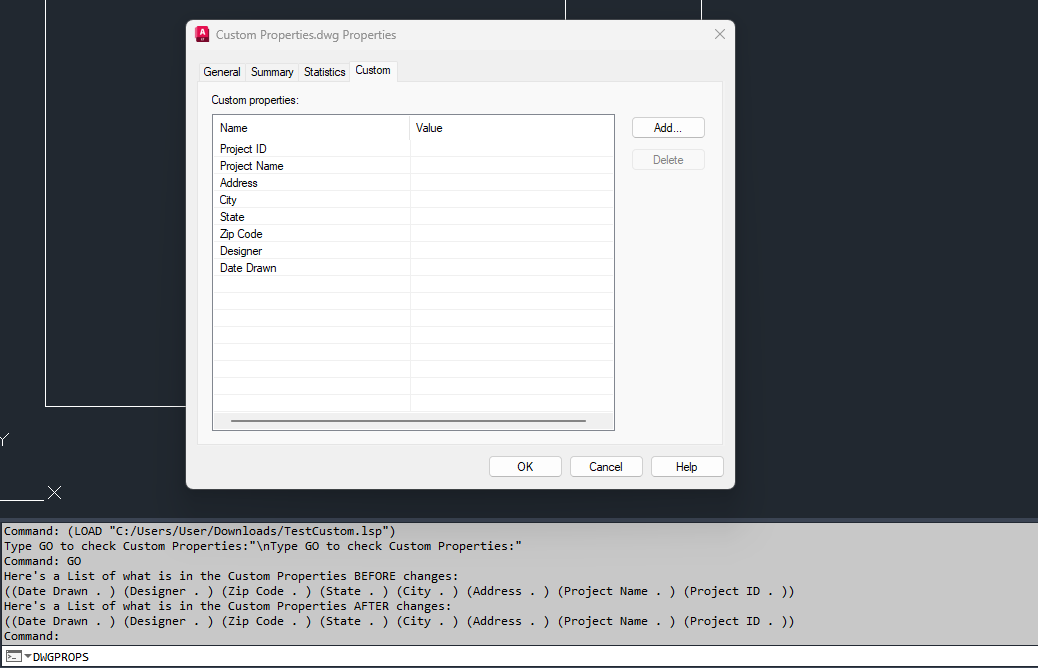This screenshot has height=668, width=1038.
Task: Click the Add... button
Action: (667, 127)
